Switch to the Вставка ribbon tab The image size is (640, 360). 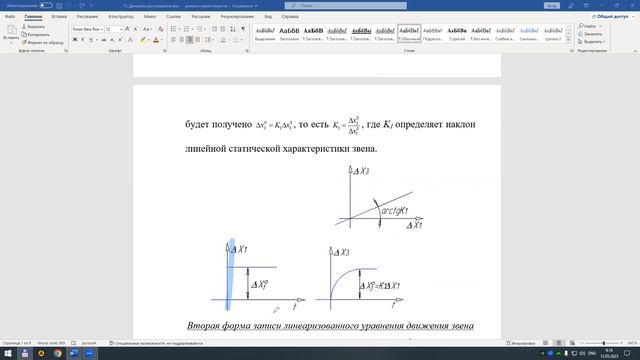(x=59, y=16)
